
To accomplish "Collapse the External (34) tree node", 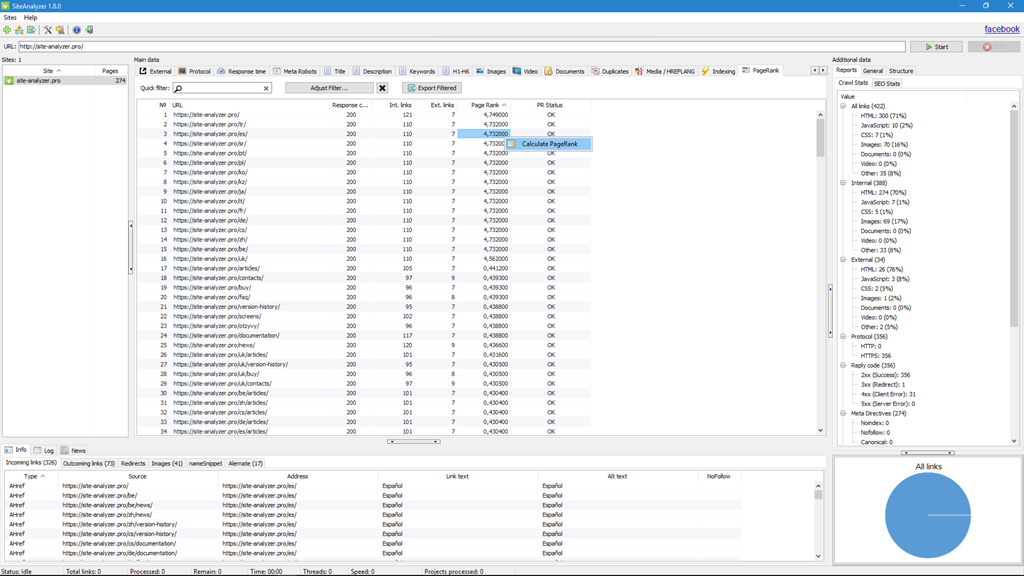I will 843,260.
